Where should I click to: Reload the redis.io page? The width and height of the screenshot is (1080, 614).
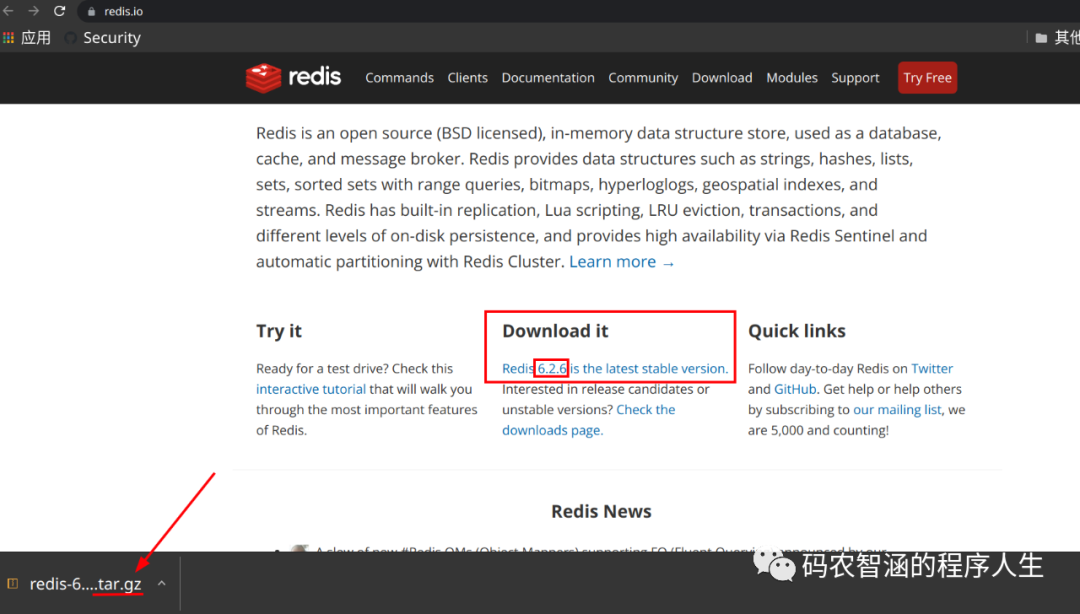pyautogui.click(x=60, y=11)
